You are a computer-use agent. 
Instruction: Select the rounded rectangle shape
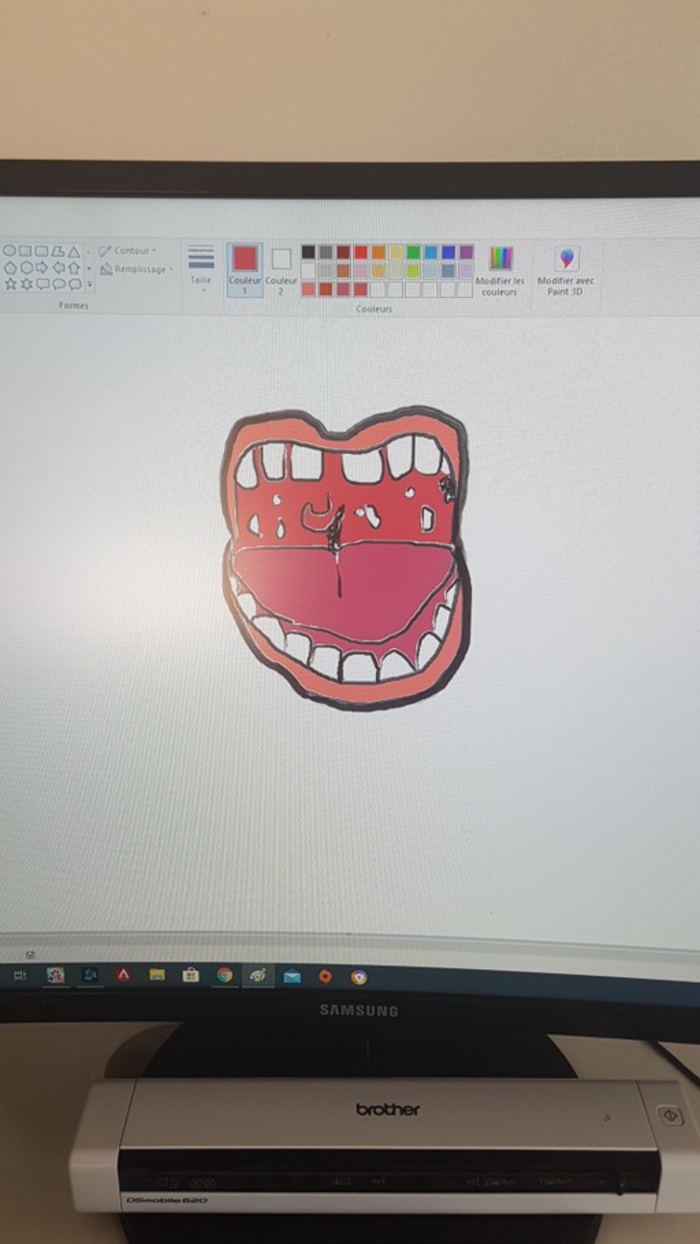[x=42, y=251]
